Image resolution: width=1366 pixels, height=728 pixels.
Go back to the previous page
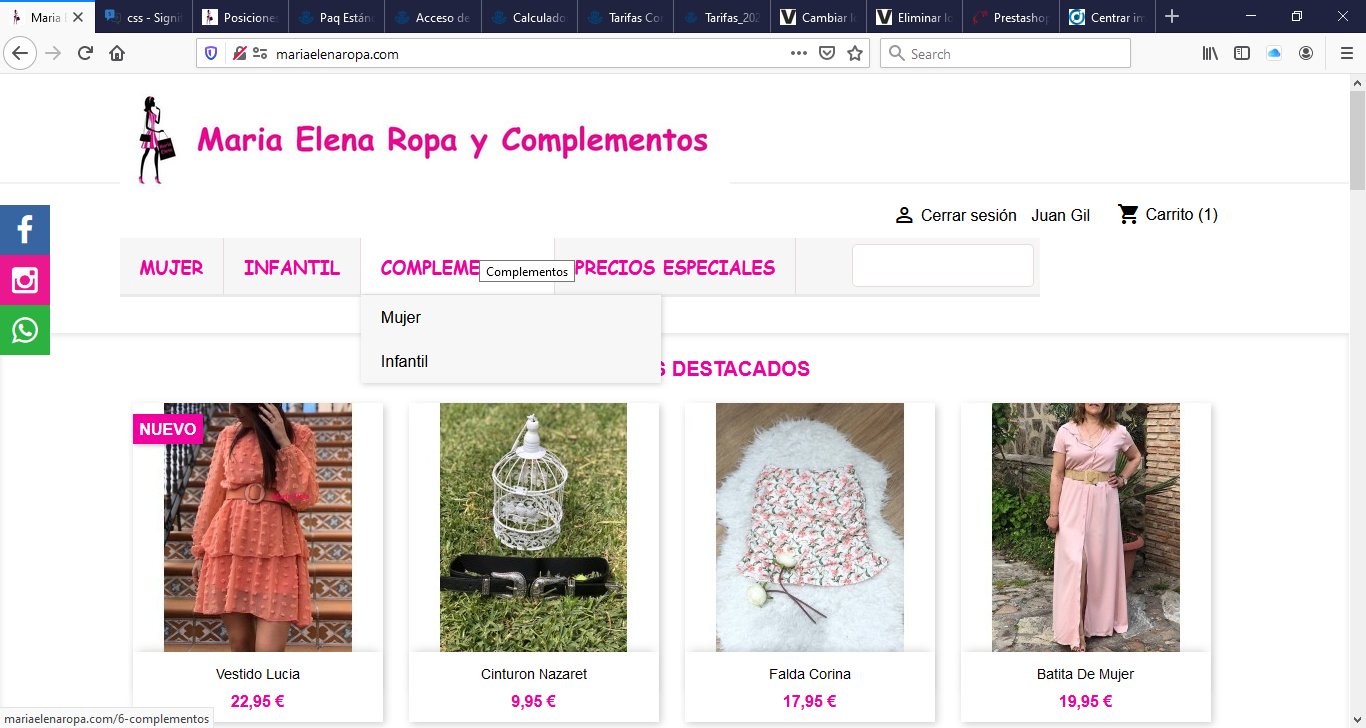click(x=21, y=54)
